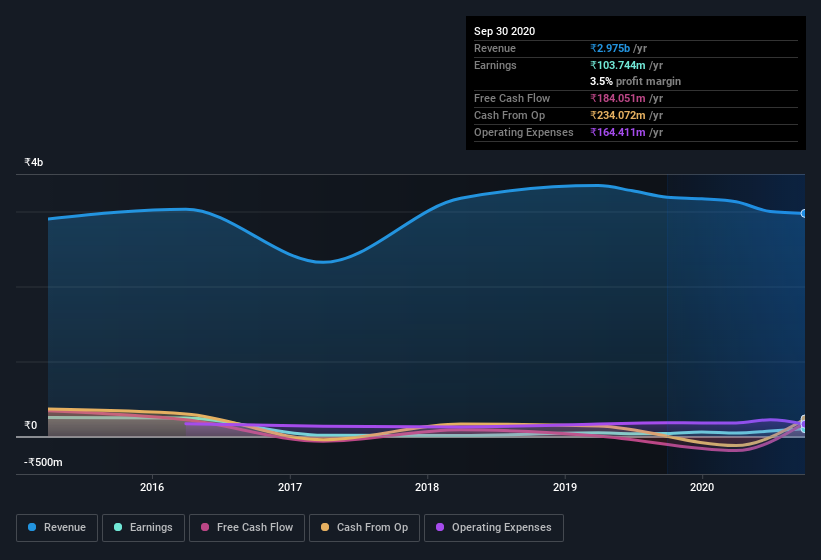The height and width of the screenshot is (560, 821).
Task: Click the Free Cash Flow tooltip row label
Action: [512, 98]
